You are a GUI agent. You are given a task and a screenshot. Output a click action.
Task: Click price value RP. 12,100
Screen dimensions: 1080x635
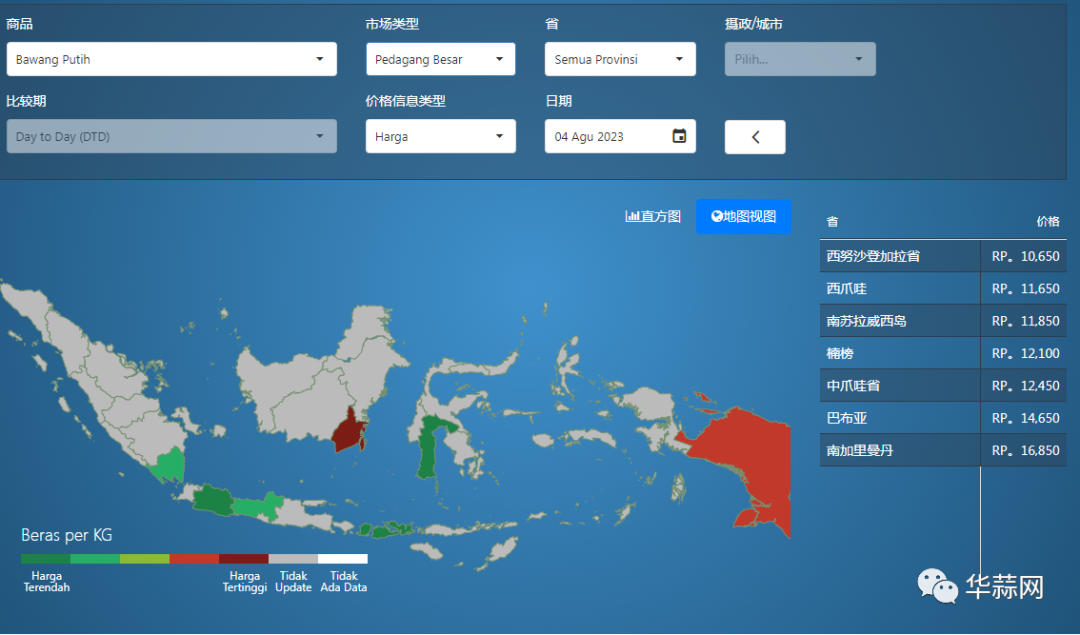point(1026,353)
